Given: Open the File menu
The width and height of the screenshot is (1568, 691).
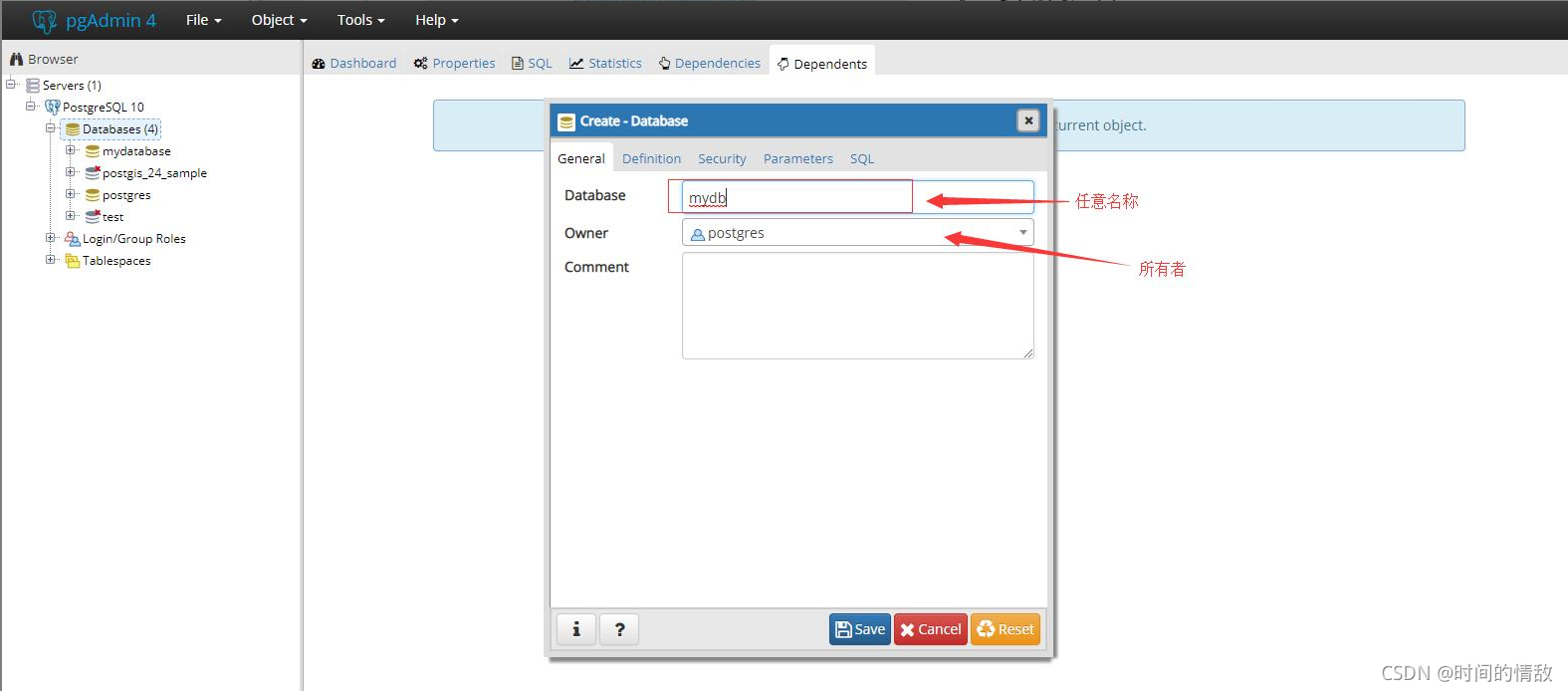Looking at the screenshot, I should point(203,20).
